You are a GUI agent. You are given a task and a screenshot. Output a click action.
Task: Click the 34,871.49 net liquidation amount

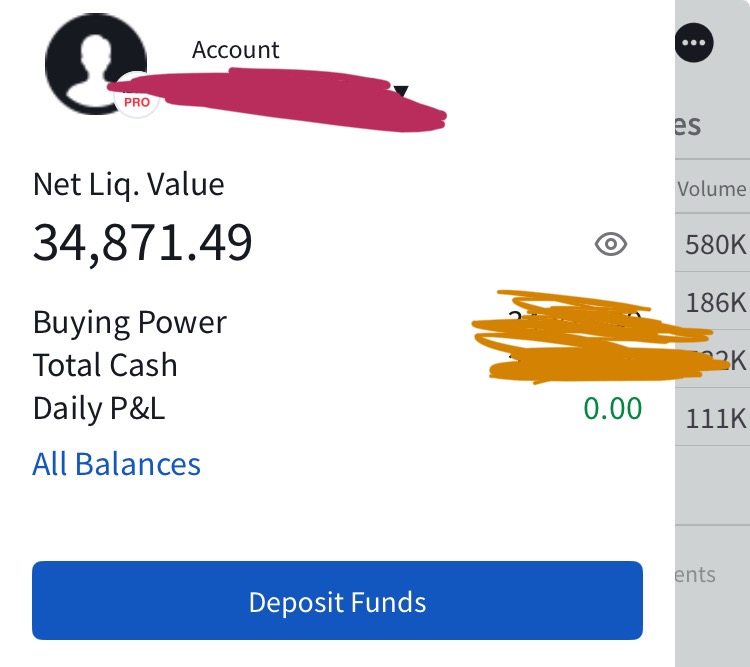143,242
